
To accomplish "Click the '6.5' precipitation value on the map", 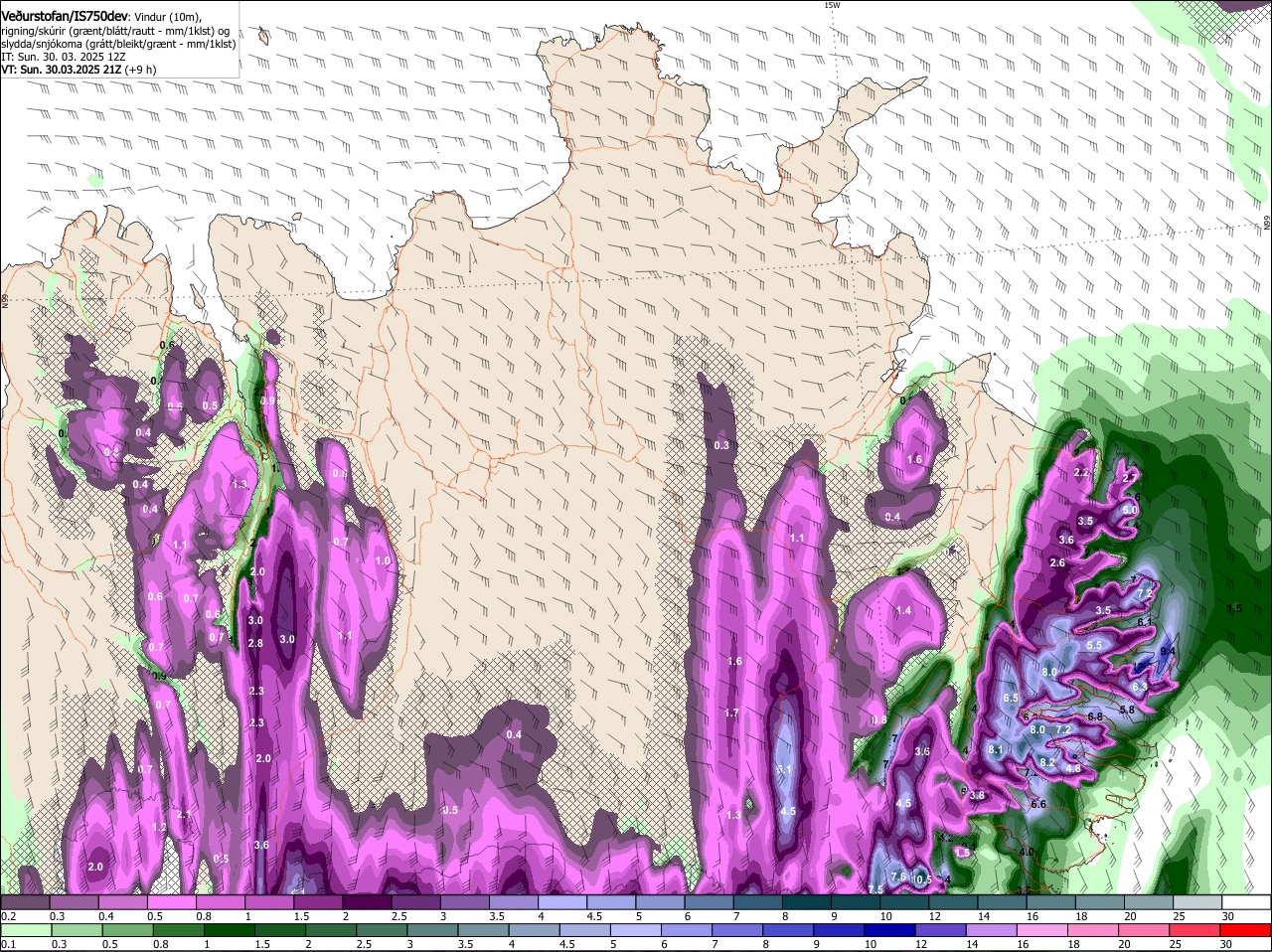I will [x=1011, y=700].
